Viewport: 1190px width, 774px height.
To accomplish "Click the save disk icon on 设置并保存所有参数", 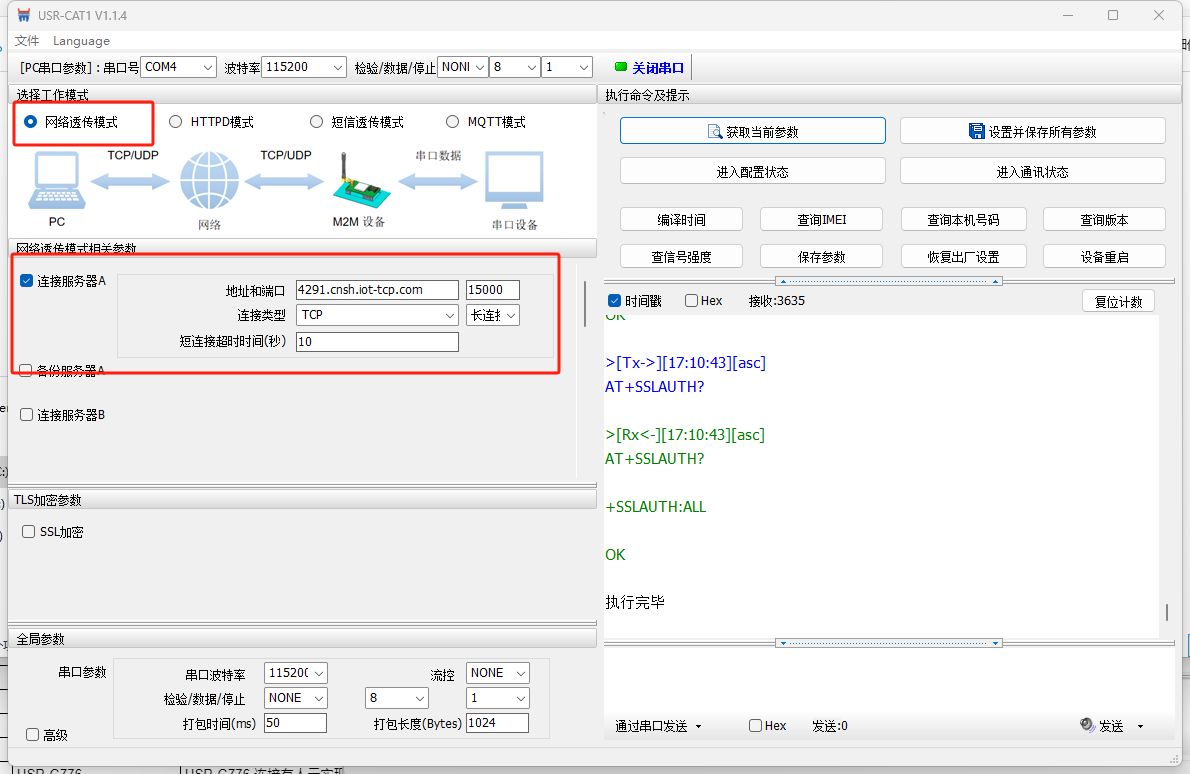I will [977, 132].
